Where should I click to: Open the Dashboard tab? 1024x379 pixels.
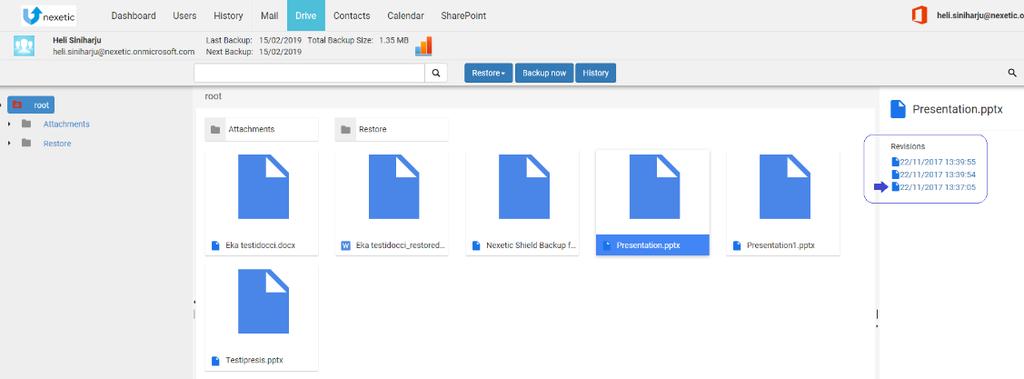[133, 16]
